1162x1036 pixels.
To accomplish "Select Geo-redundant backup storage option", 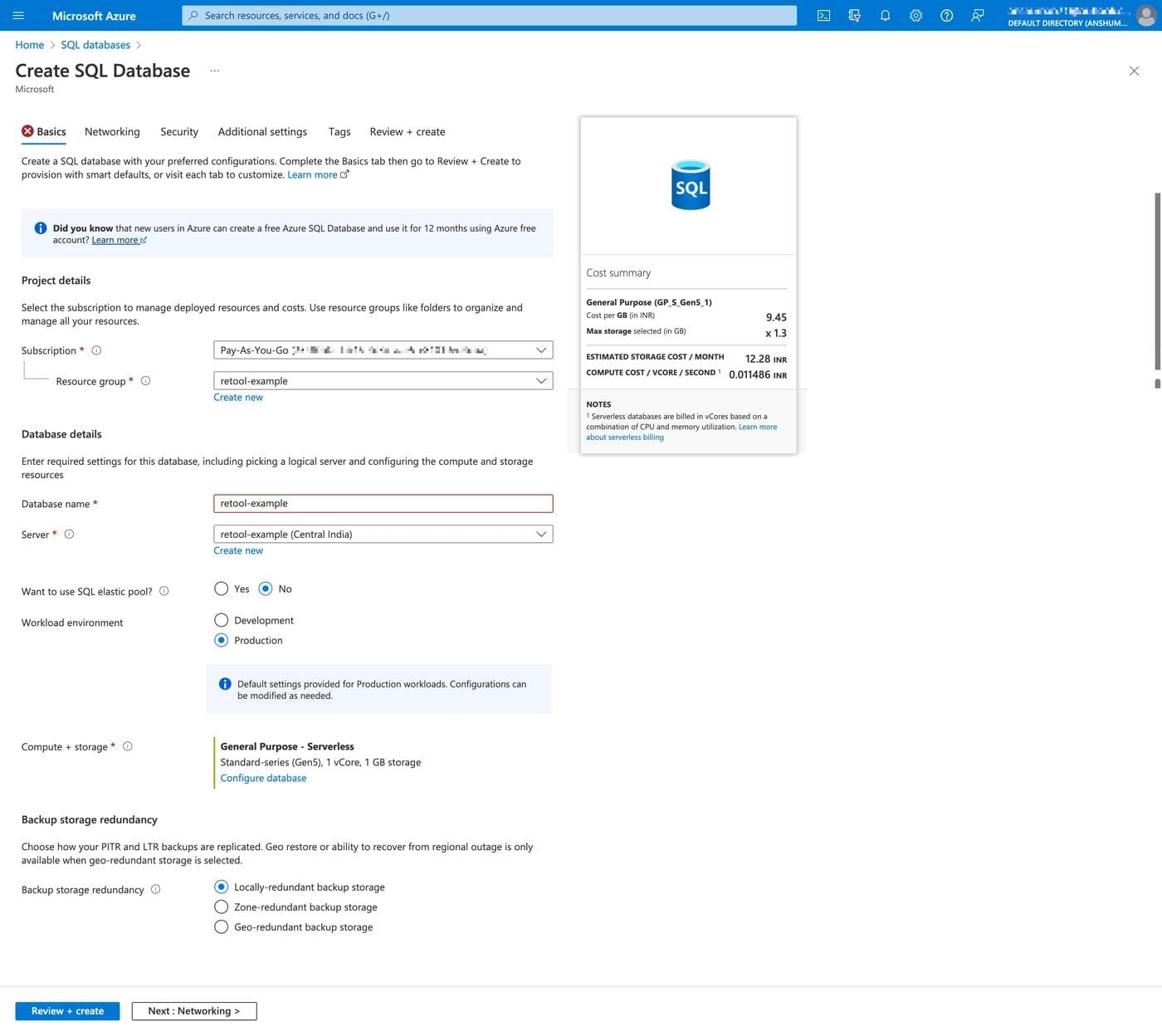I will coord(221,927).
